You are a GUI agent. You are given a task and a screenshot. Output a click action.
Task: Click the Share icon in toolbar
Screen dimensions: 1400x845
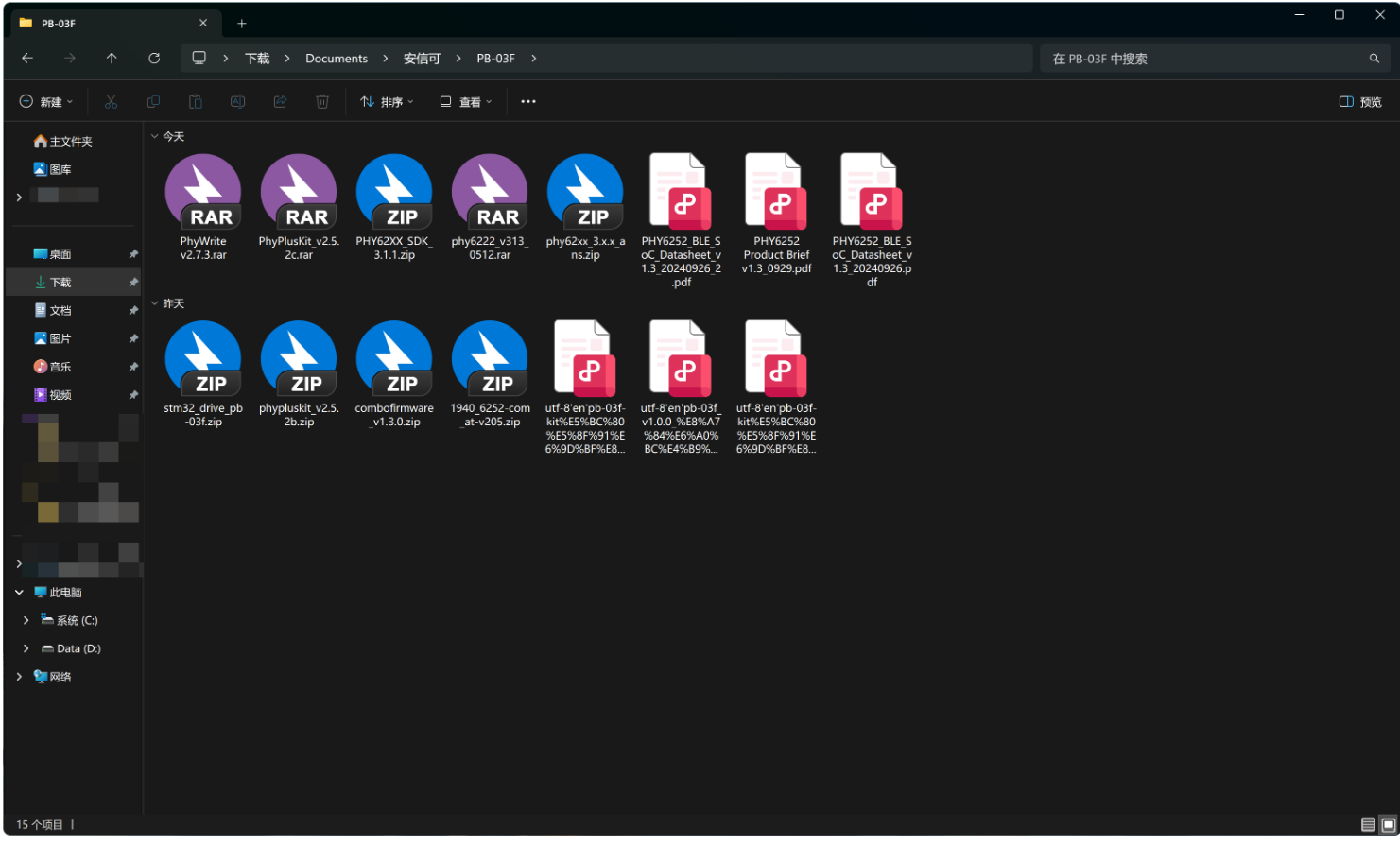[280, 101]
